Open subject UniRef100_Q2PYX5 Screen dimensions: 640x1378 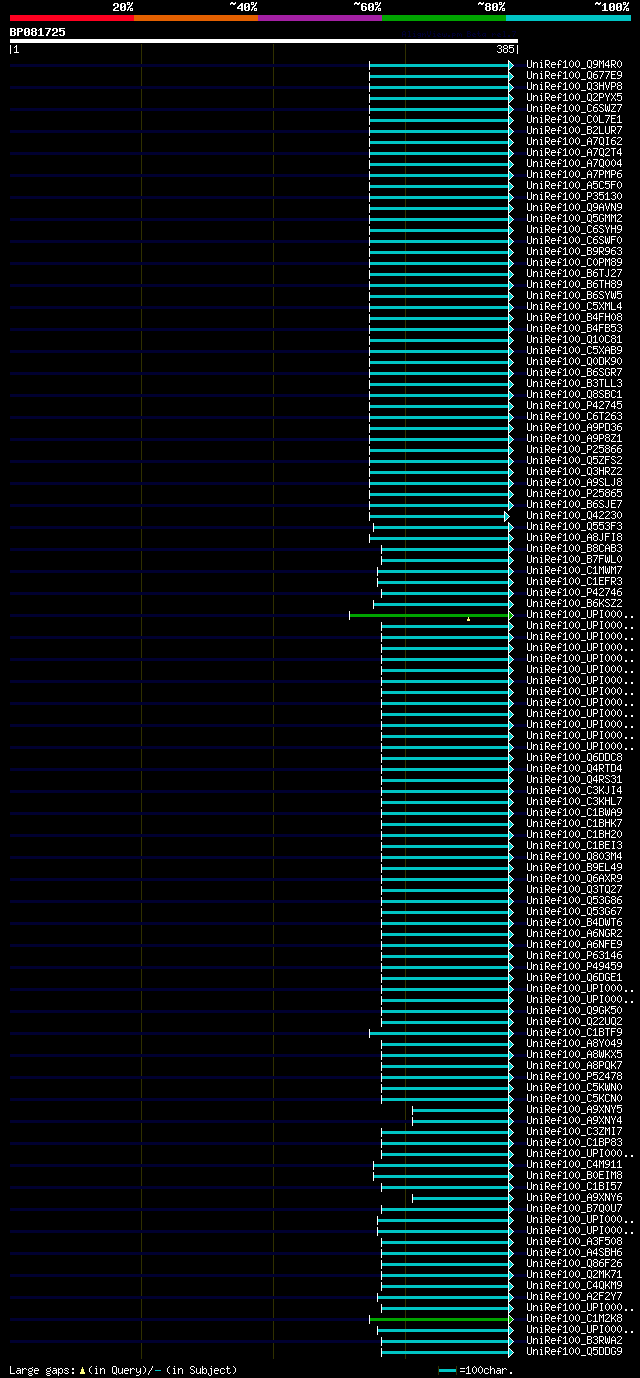coord(574,97)
